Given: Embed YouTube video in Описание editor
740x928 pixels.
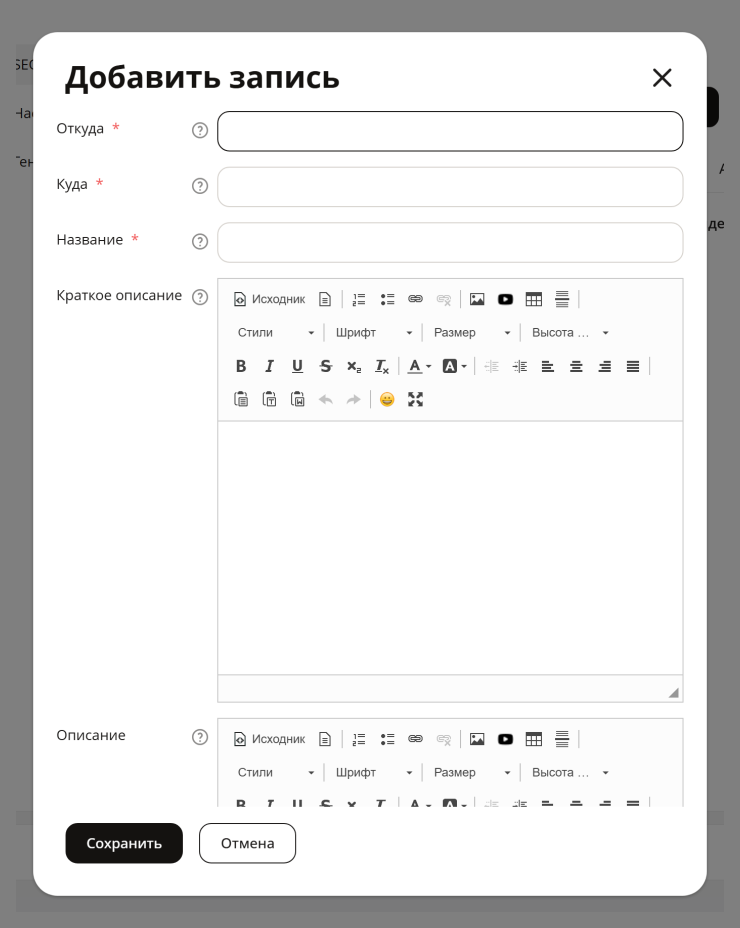Looking at the screenshot, I should (x=506, y=739).
